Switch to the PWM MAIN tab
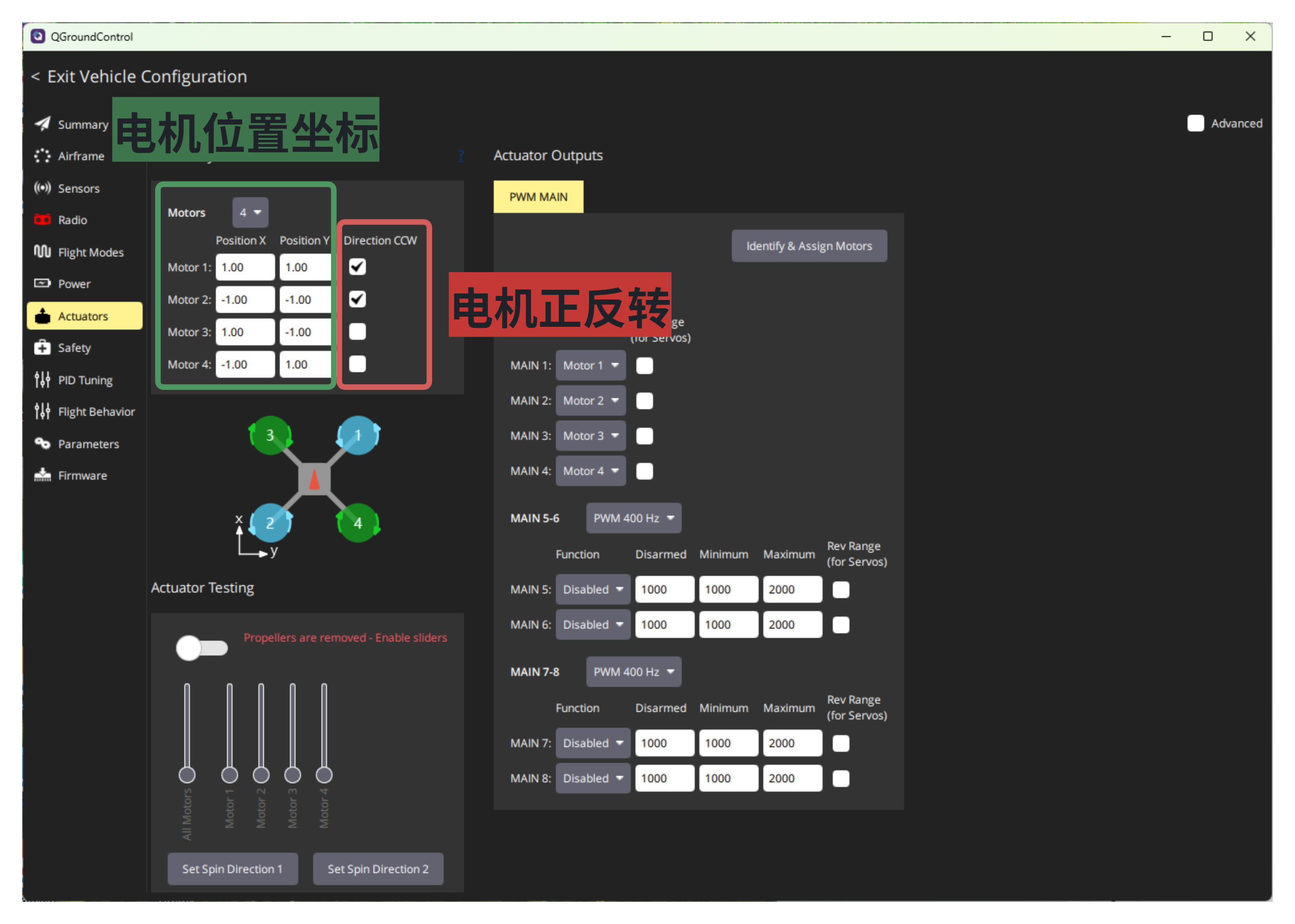The image size is (1295, 924). click(x=538, y=197)
